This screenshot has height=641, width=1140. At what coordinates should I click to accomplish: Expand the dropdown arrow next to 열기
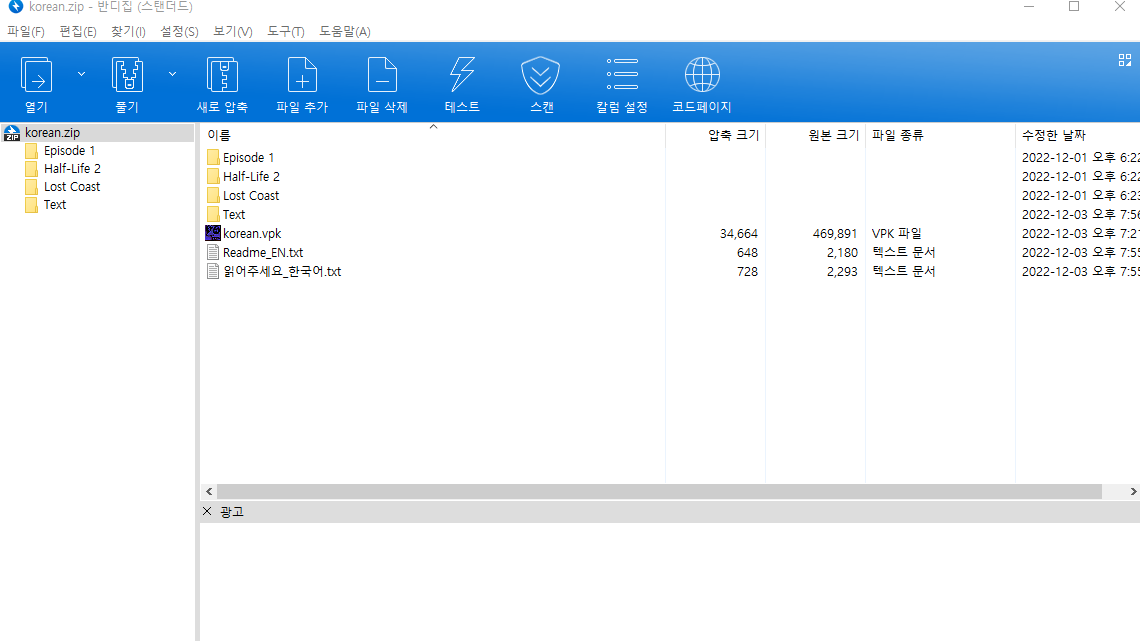point(81,74)
